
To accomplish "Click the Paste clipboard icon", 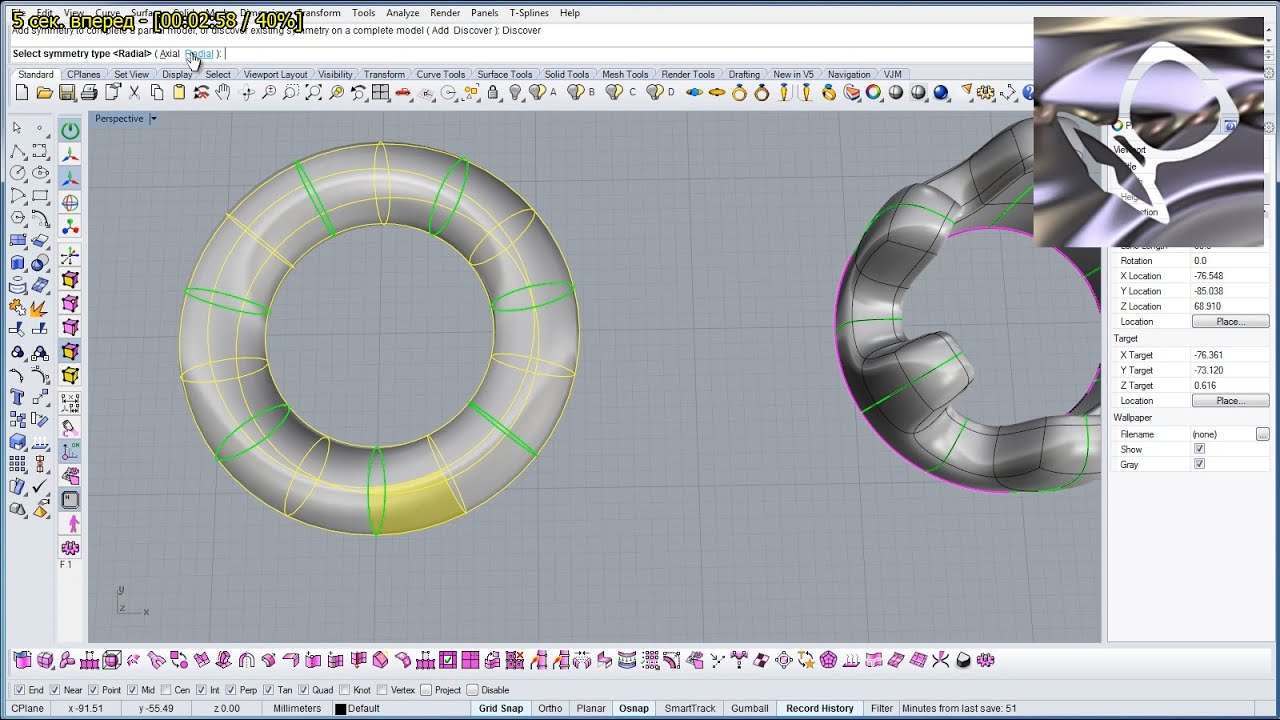I will [179, 93].
